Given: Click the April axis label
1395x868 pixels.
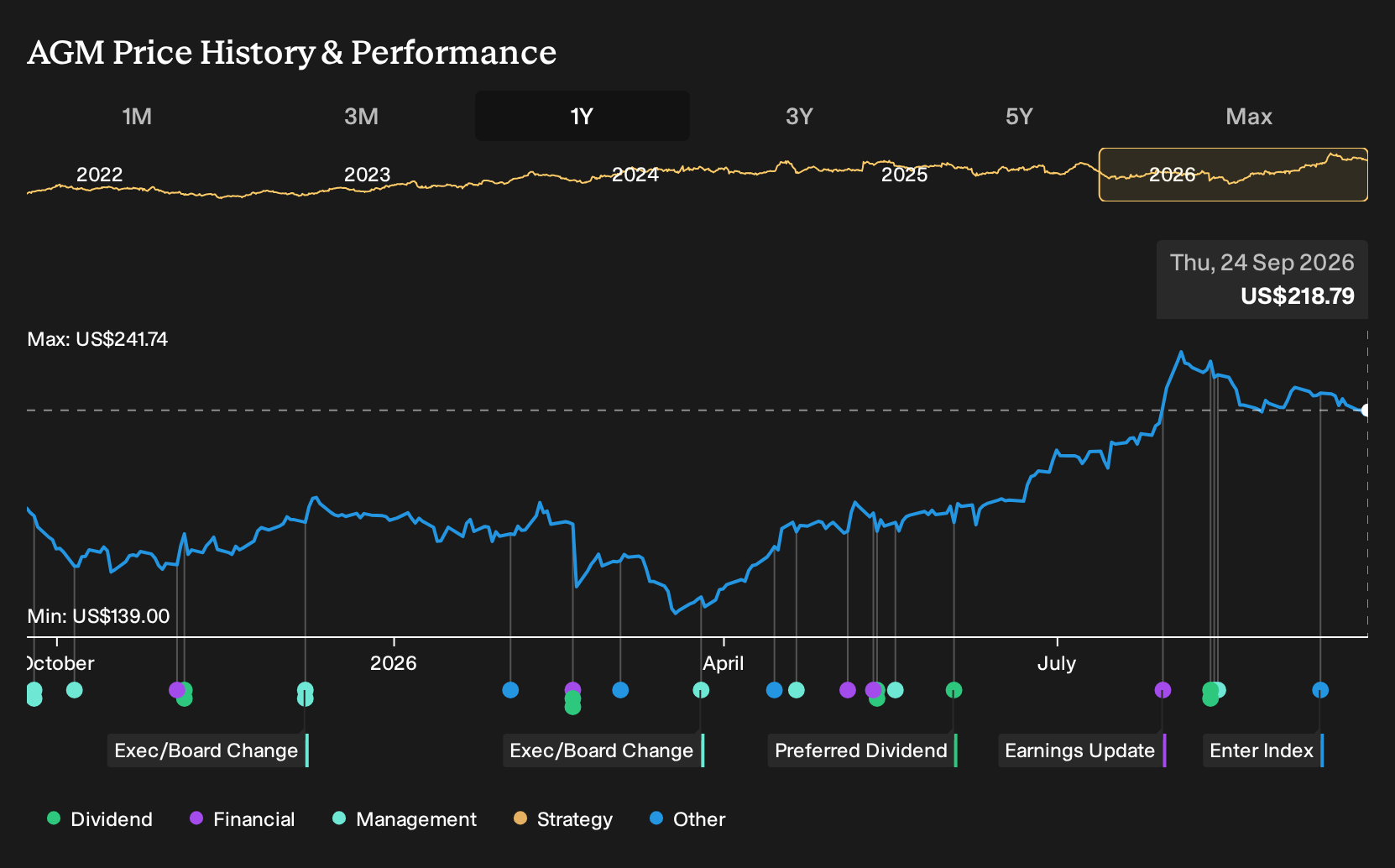Looking at the screenshot, I should point(724,663).
